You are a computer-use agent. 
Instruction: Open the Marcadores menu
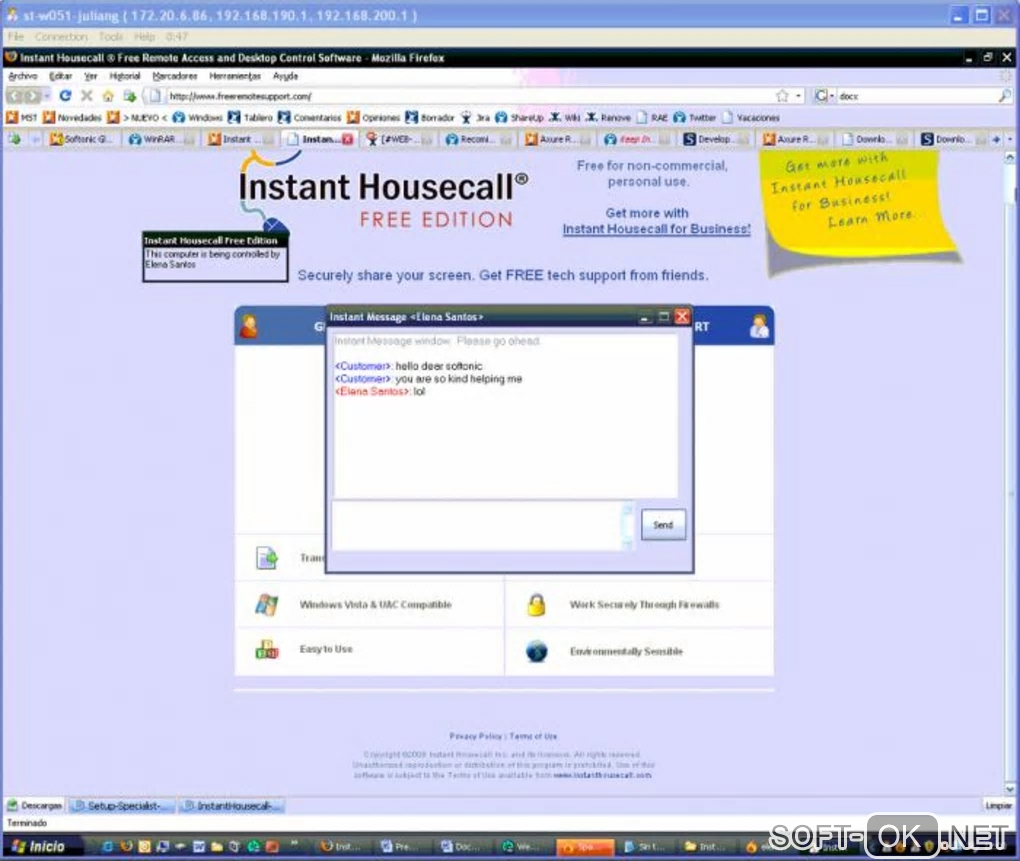point(174,76)
